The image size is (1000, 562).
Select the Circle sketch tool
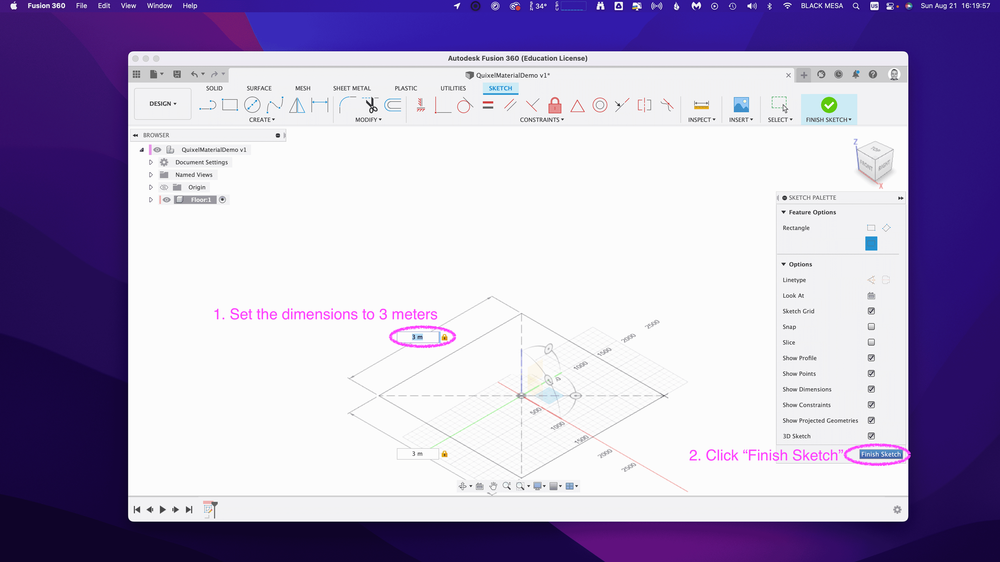click(253, 105)
